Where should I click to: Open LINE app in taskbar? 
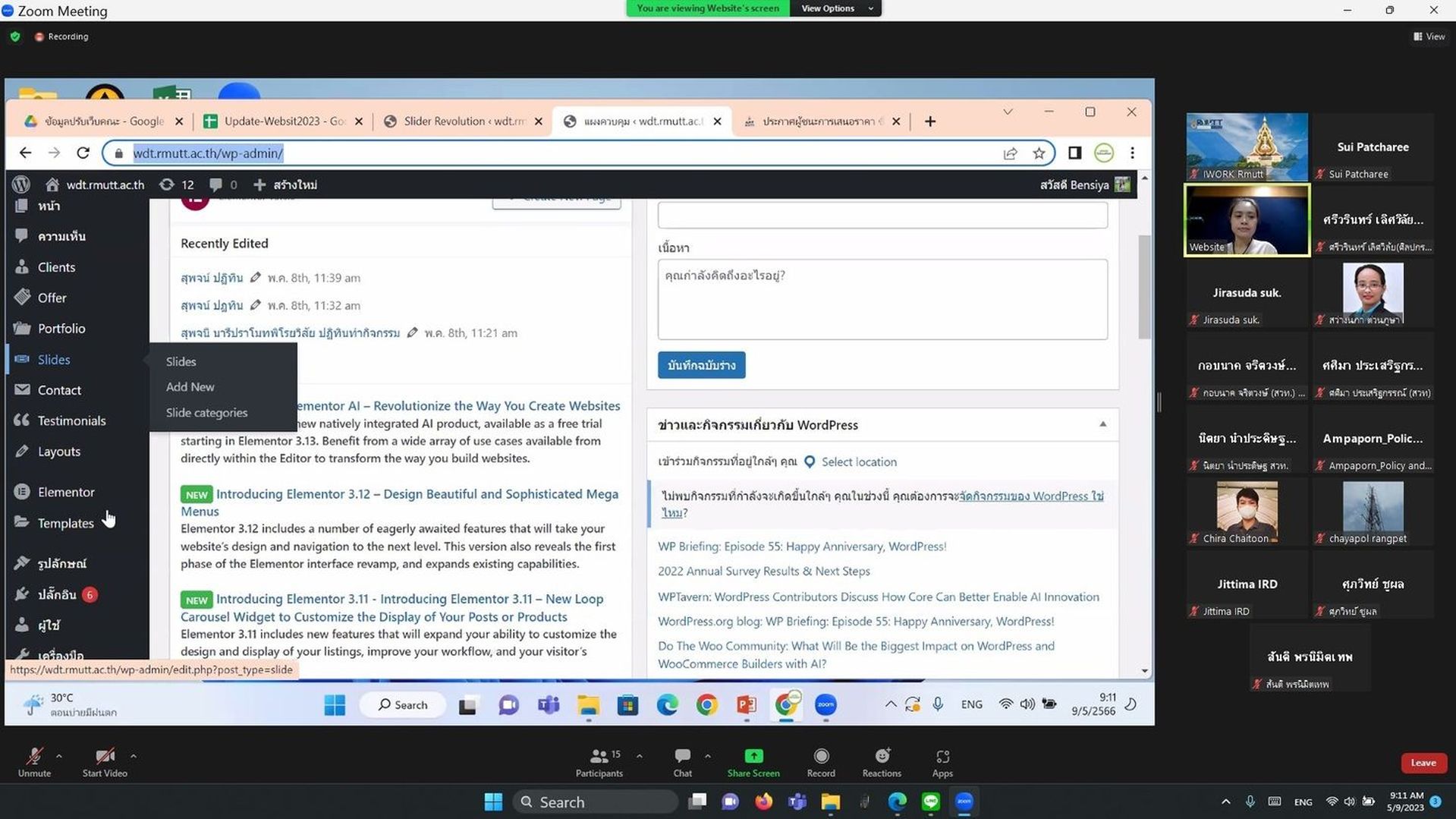tap(931, 802)
